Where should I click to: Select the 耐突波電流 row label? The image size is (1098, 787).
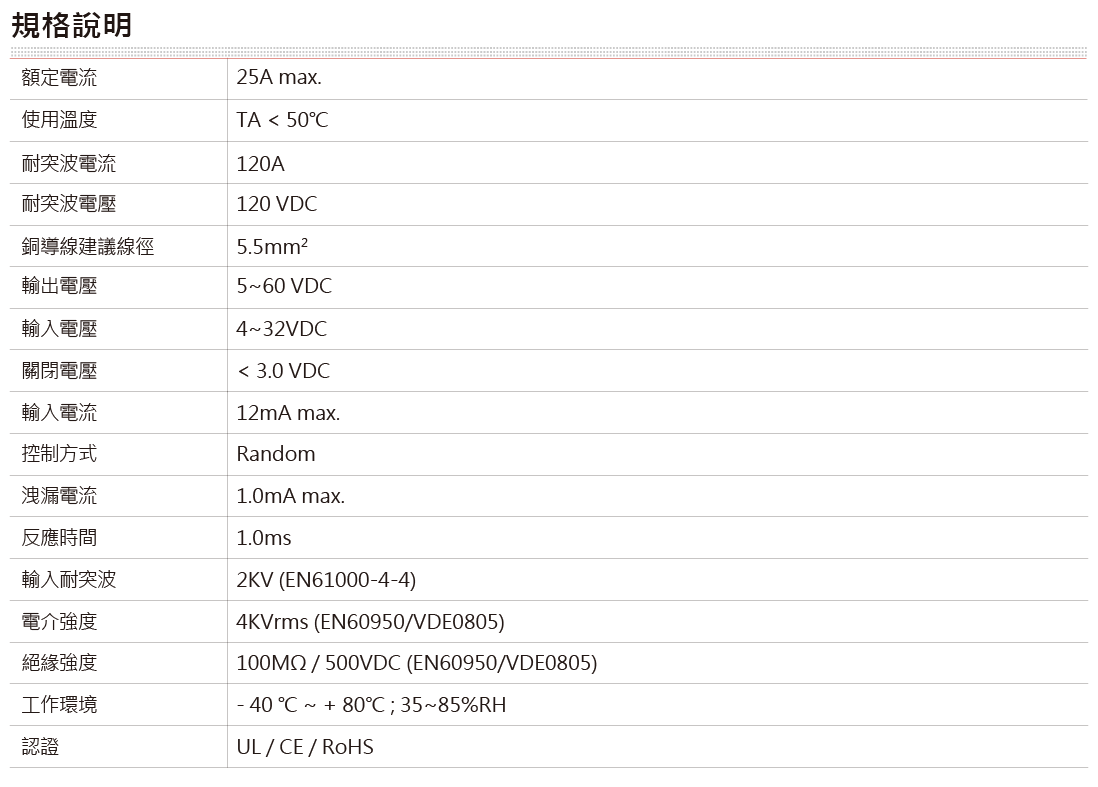pyautogui.click(x=69, y=162)
